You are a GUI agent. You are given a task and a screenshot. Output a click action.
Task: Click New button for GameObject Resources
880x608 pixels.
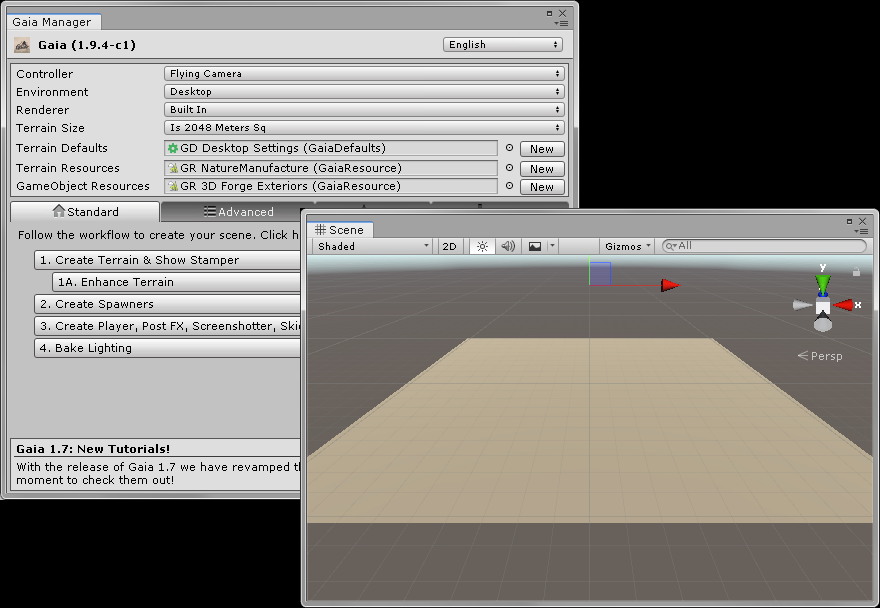542,186
